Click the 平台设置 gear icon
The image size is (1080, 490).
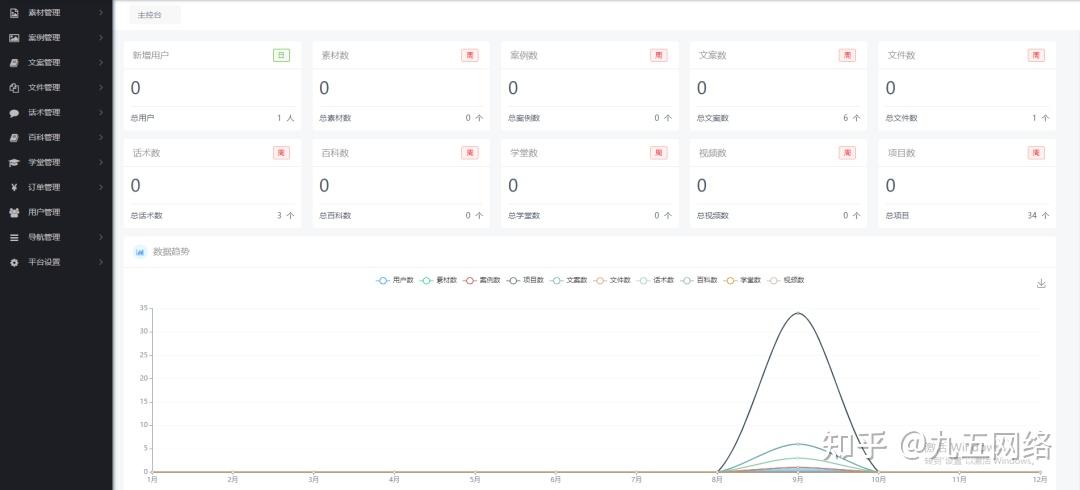coord(14,262)
